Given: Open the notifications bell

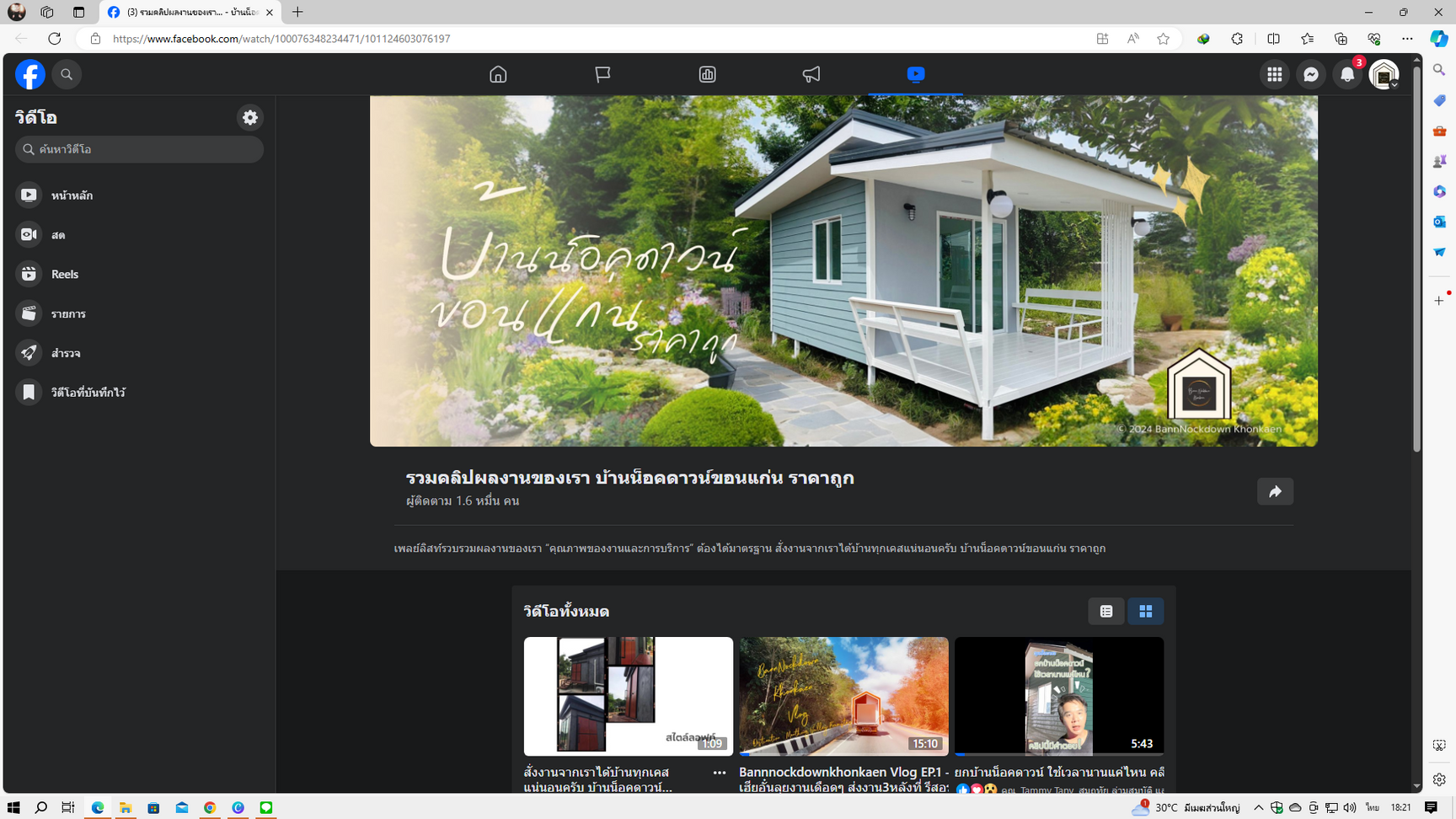Looking at the screenshot, I should point(1347,75).
